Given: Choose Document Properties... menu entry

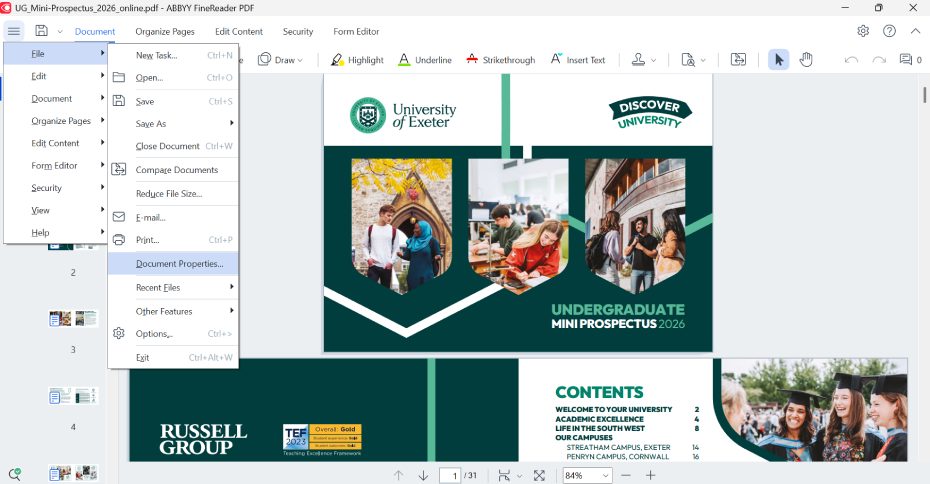Looking at the screenshot, I should tap(173, 263).
